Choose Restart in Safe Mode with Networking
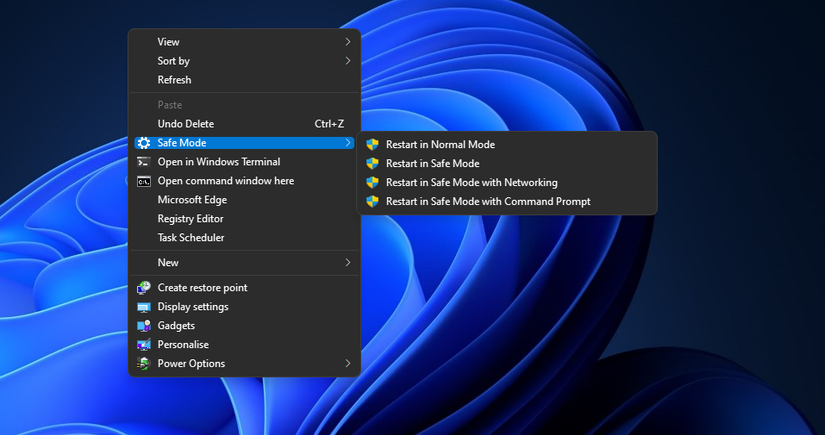The width and height of the screenshot is (825, 435). point(507,183)
